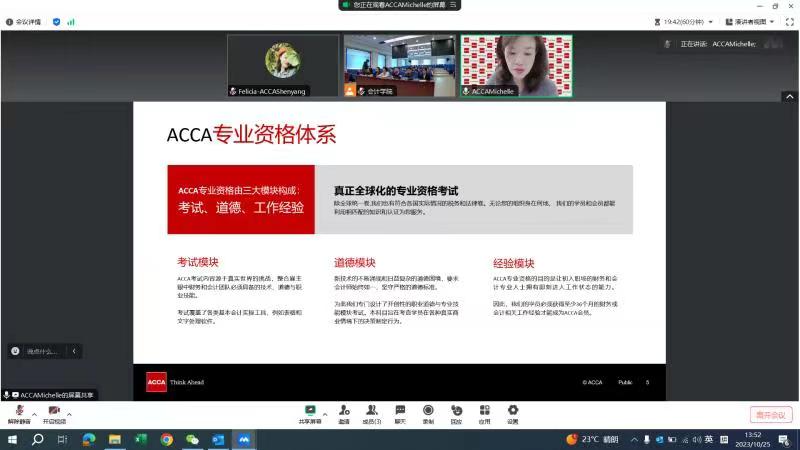Open the 邀请 invite icon
Screen dimensions: 800x450
click(344, 413)
